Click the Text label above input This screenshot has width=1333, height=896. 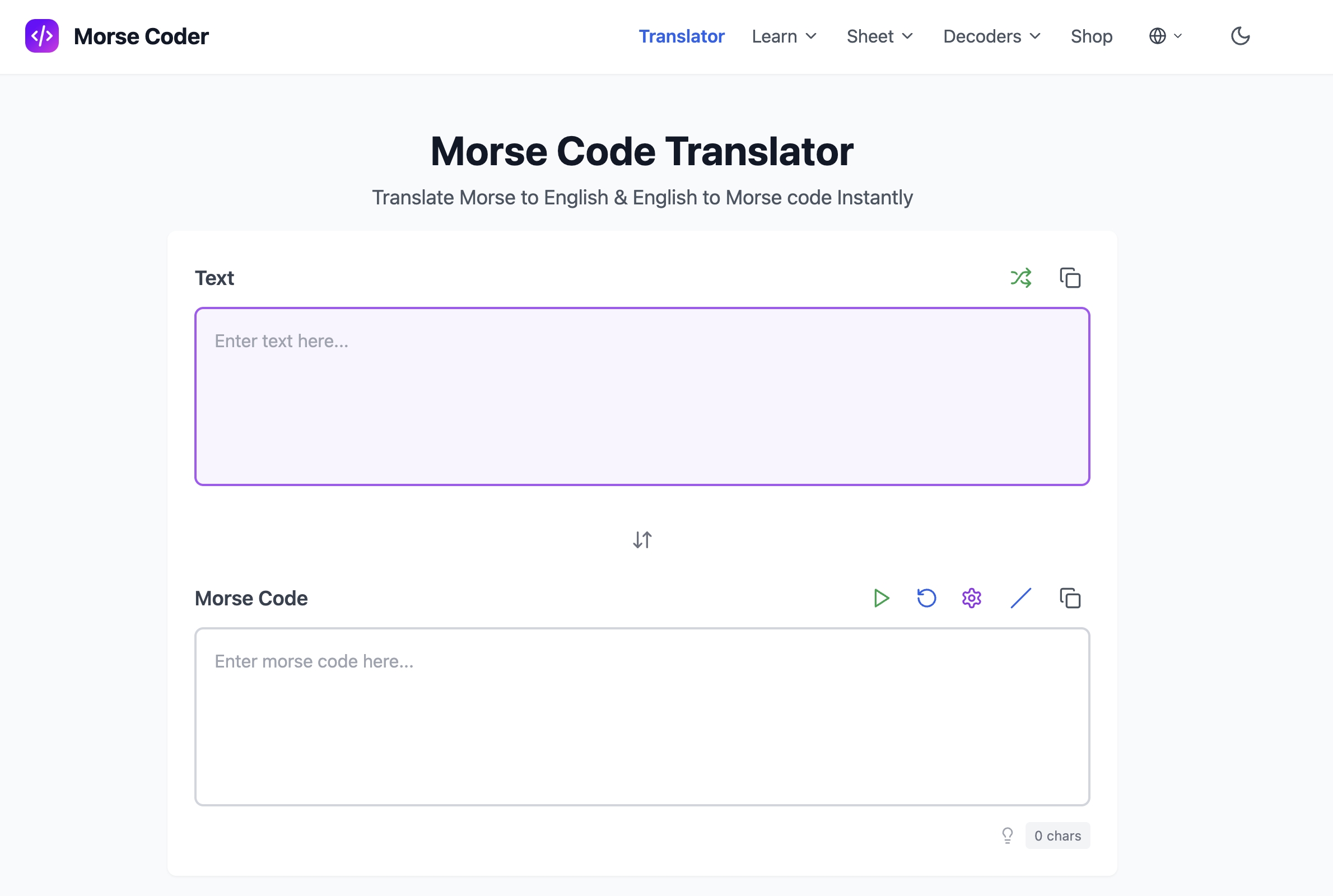pos(215,278)
